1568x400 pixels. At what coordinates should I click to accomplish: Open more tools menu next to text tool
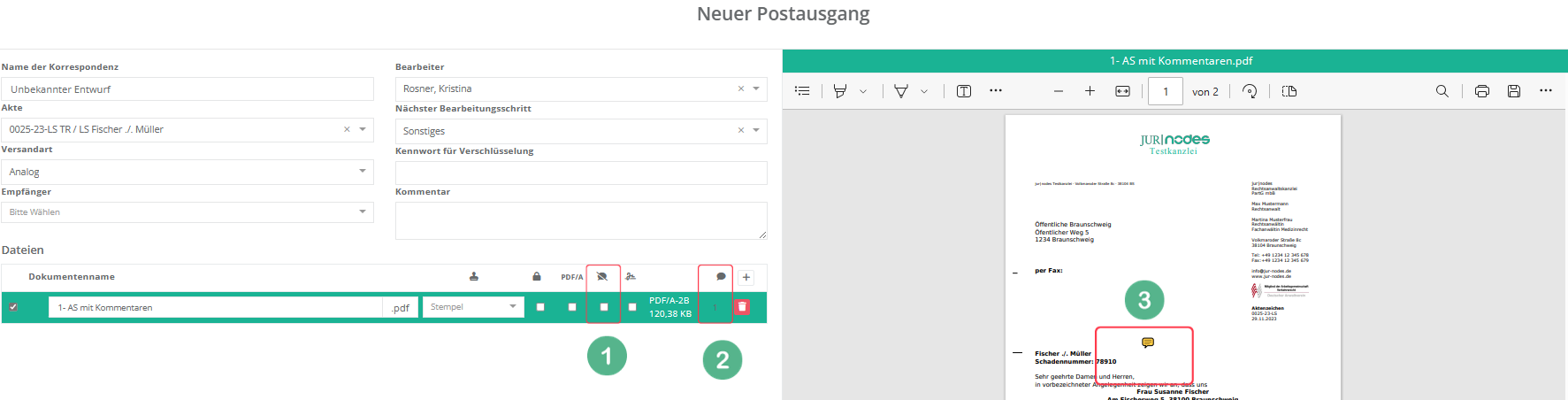click(x=996, y=91)
